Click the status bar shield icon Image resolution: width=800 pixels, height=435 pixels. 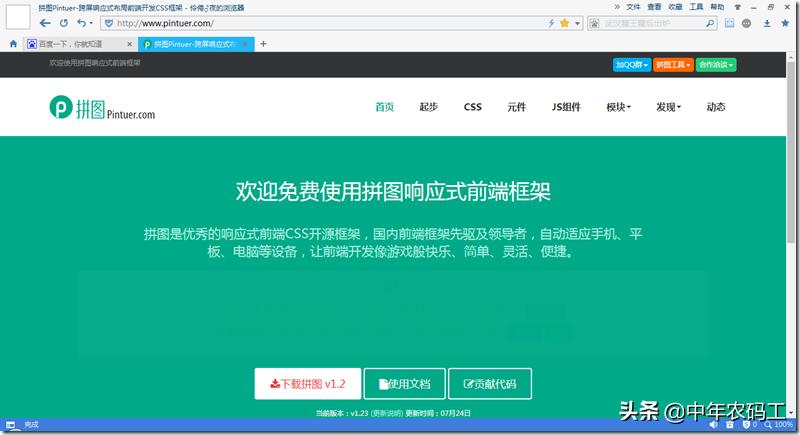746,424
